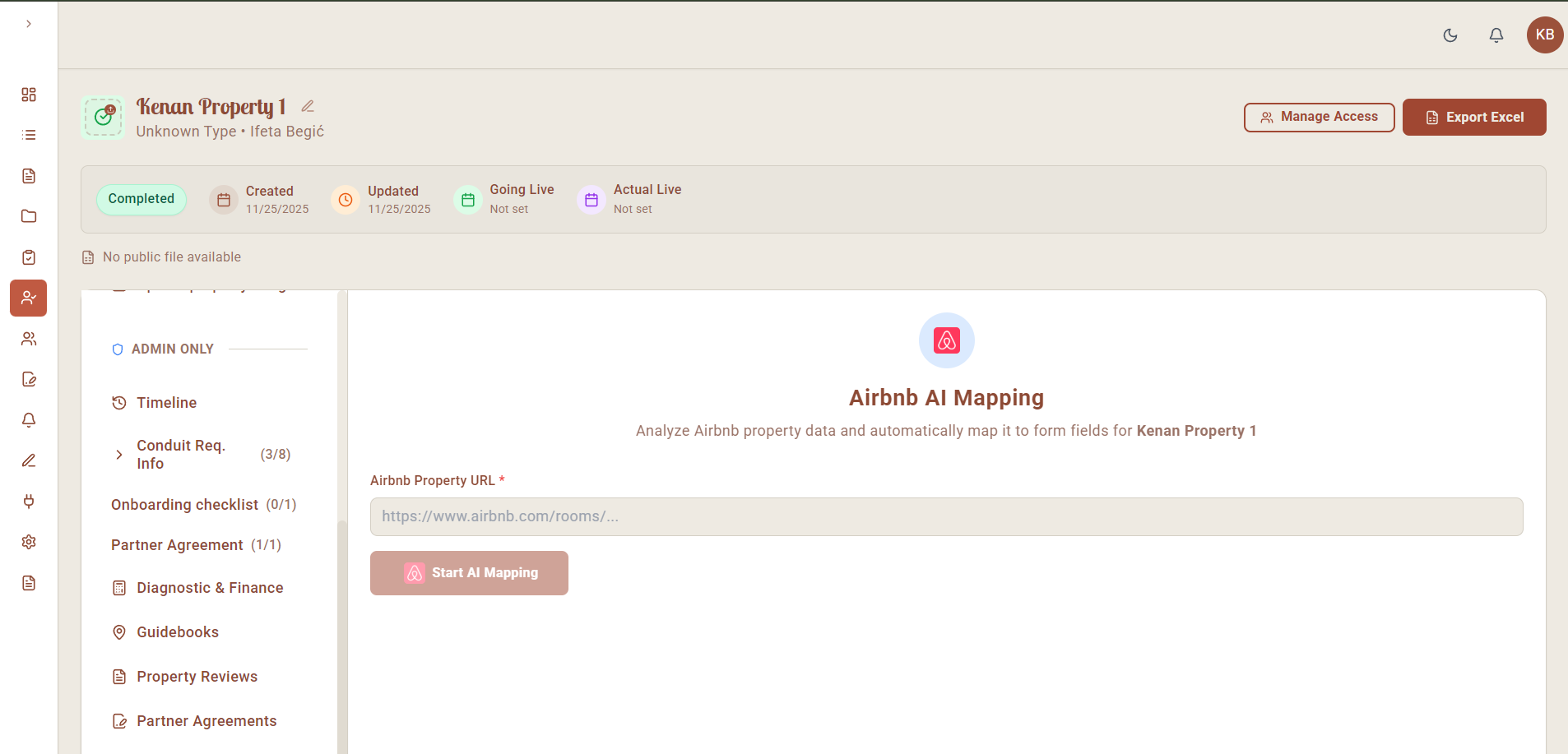1568x754 pixels.
Task: Open the folder icon in sidebar
Action: point(29,216)
